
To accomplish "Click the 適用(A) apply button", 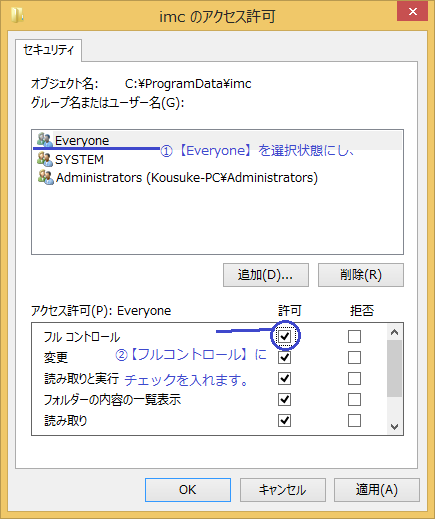I will (377, 490).
